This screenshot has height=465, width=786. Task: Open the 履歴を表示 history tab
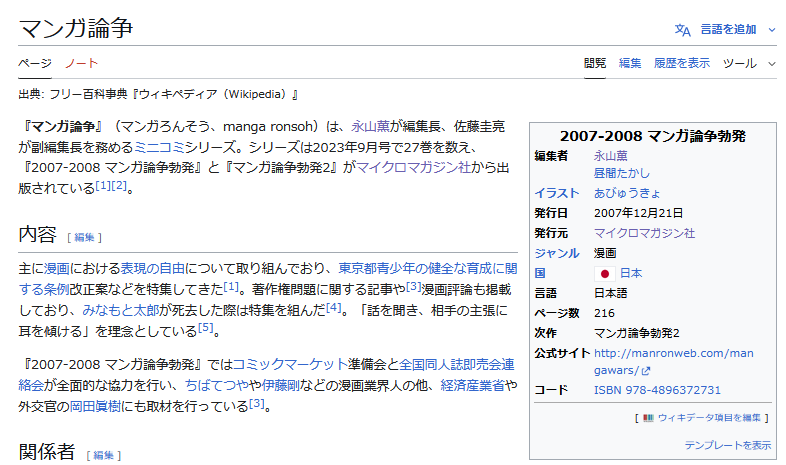click(x=682, y=63)
